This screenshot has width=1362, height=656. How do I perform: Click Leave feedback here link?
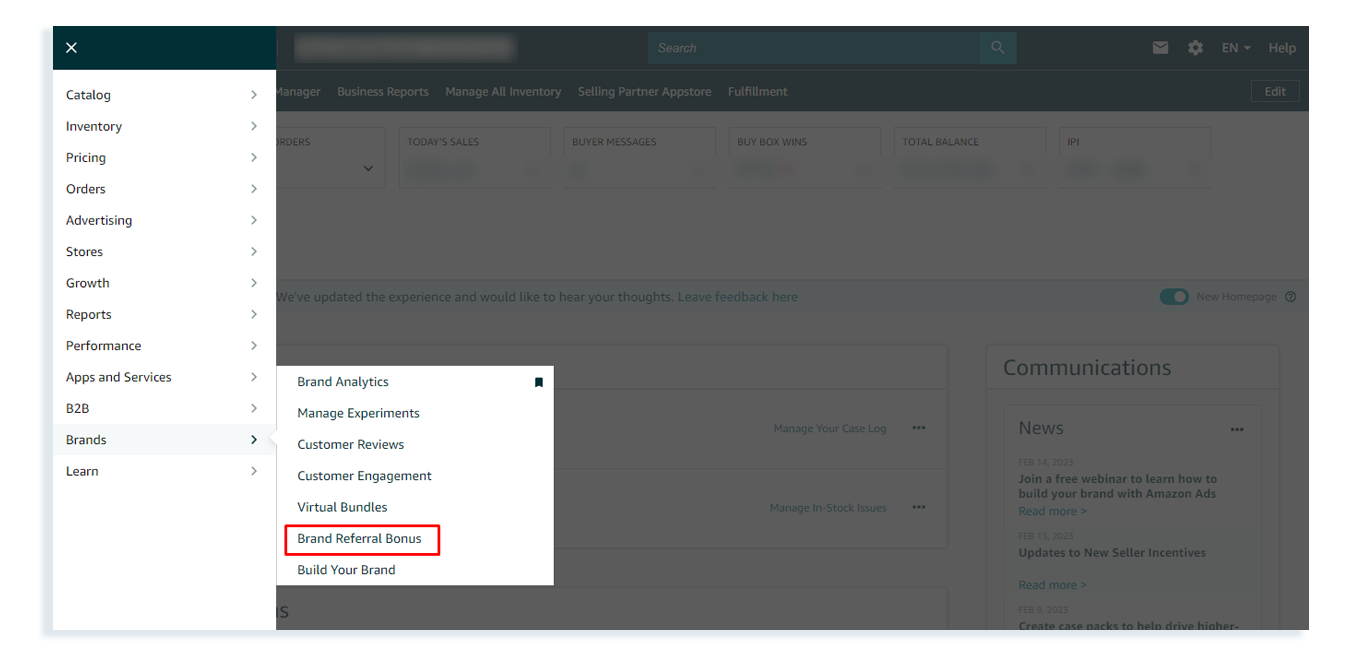coord(738,297)
